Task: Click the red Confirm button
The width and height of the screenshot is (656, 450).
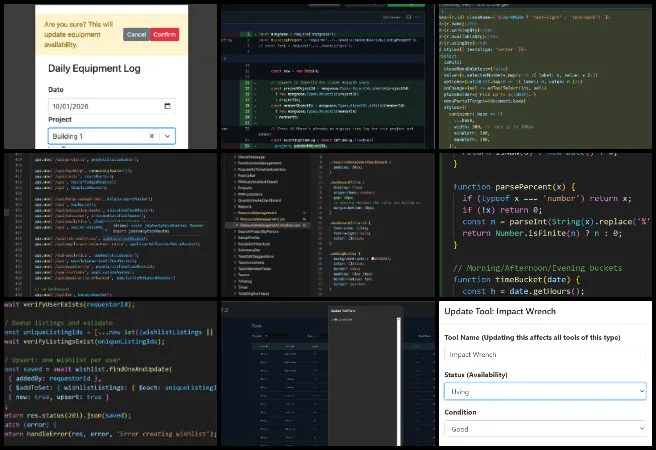Action: click(x=164, y=34)
